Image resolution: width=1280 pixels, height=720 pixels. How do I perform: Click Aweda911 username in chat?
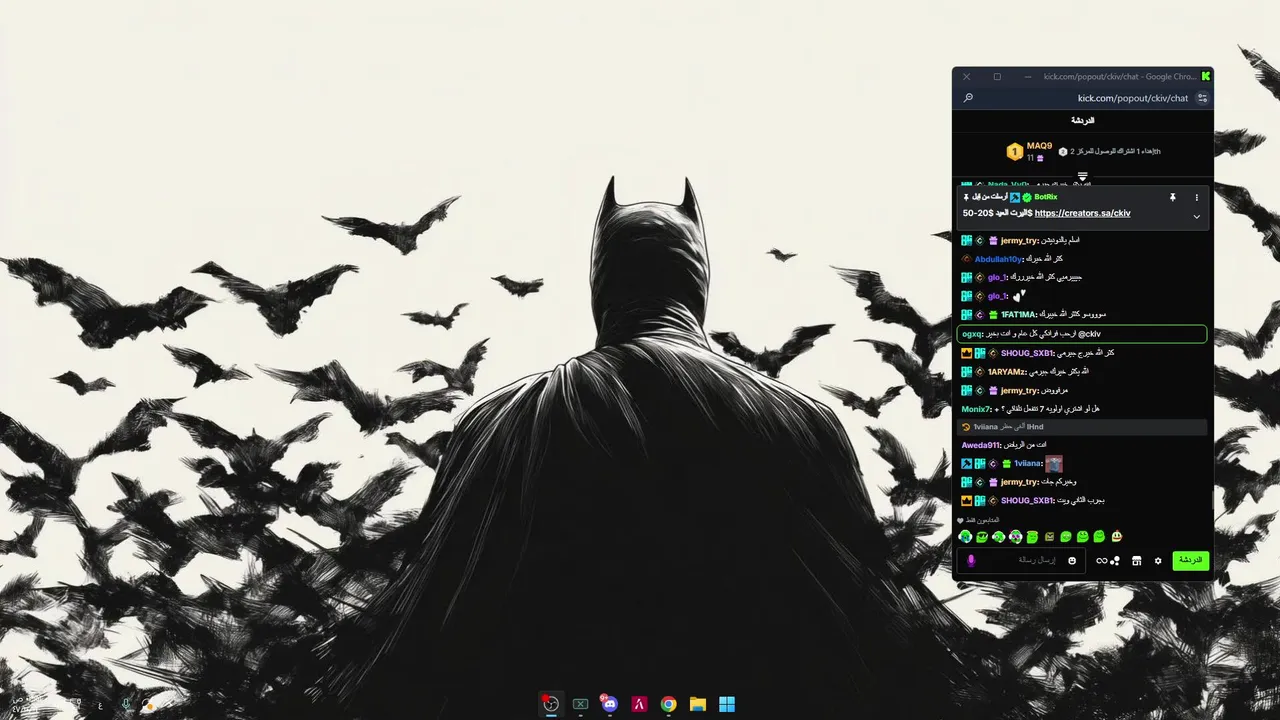(x=982, y=445)
